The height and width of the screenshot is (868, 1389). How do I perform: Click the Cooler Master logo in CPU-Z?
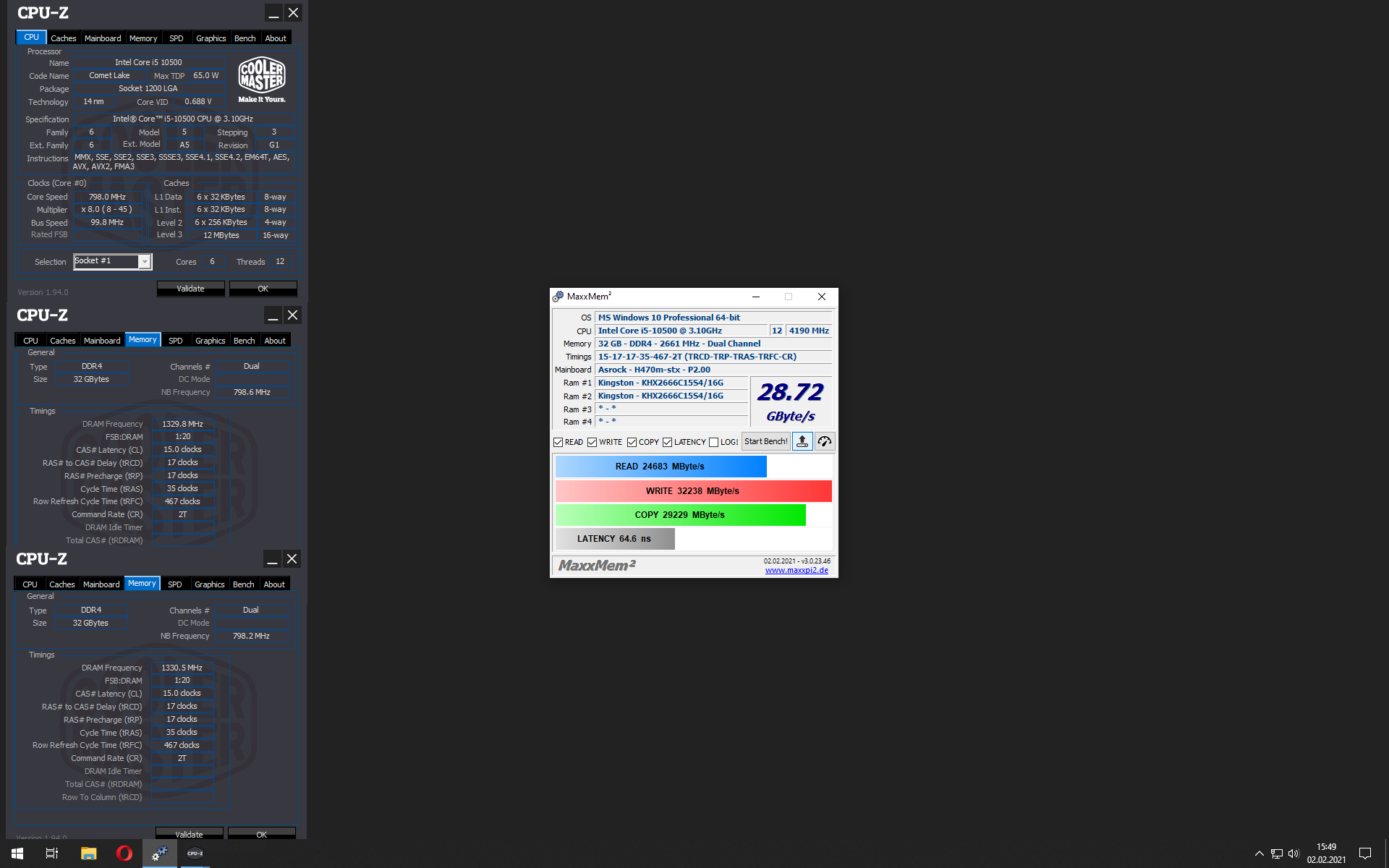262,80
